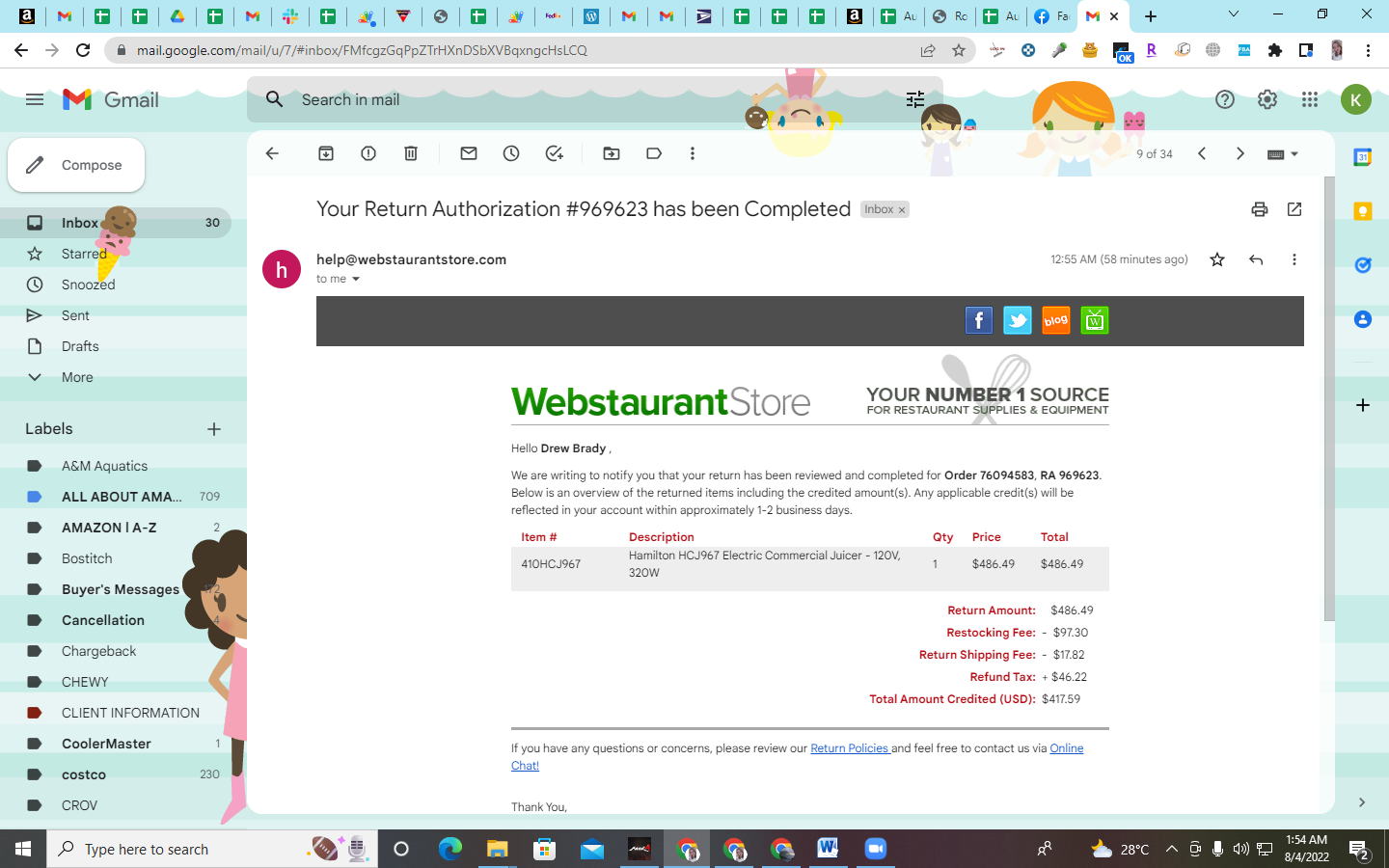Add this email to Tasks

(x=554, y=153)
